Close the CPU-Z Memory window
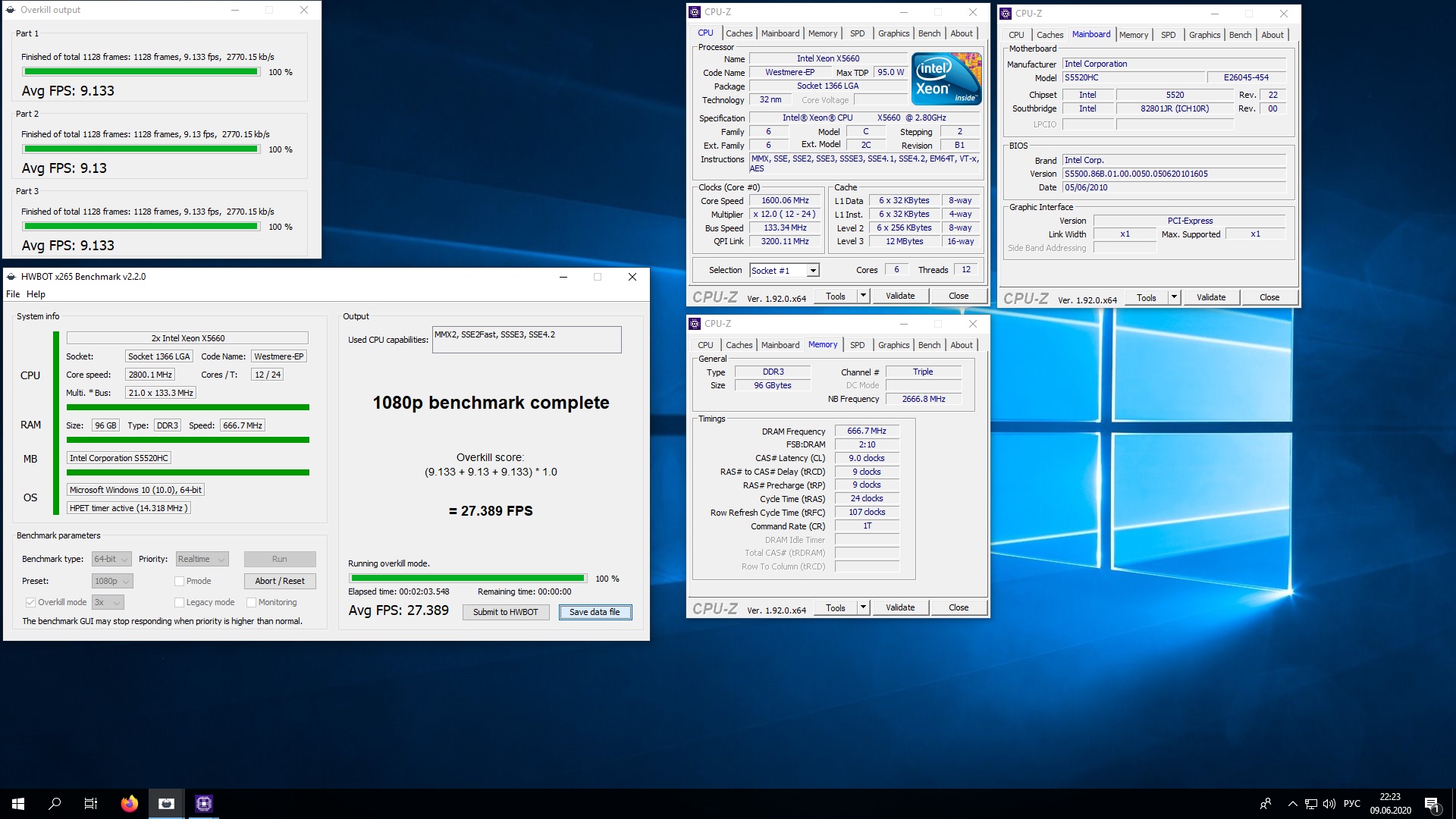This screenshot has width=1456, height=819. (x=973, y=324)
